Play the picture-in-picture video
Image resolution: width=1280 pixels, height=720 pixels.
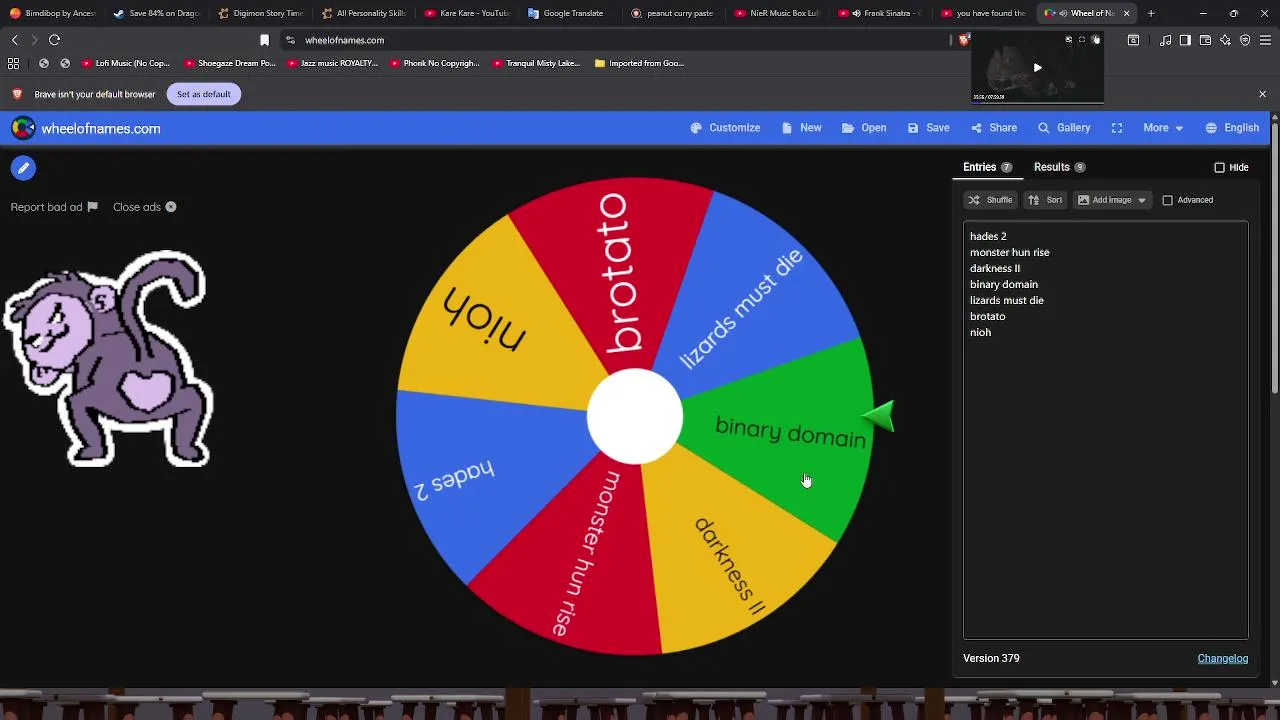1037,68
